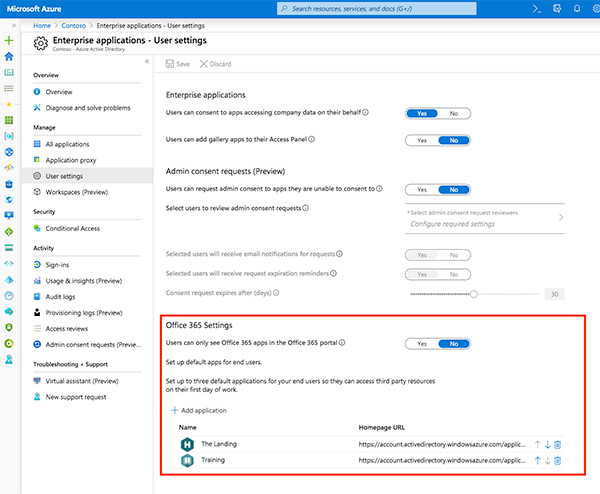This screenshot has width=600, height=494.
Task: Go to Contoso breadcrumb
Action: [x=73, y=26]
